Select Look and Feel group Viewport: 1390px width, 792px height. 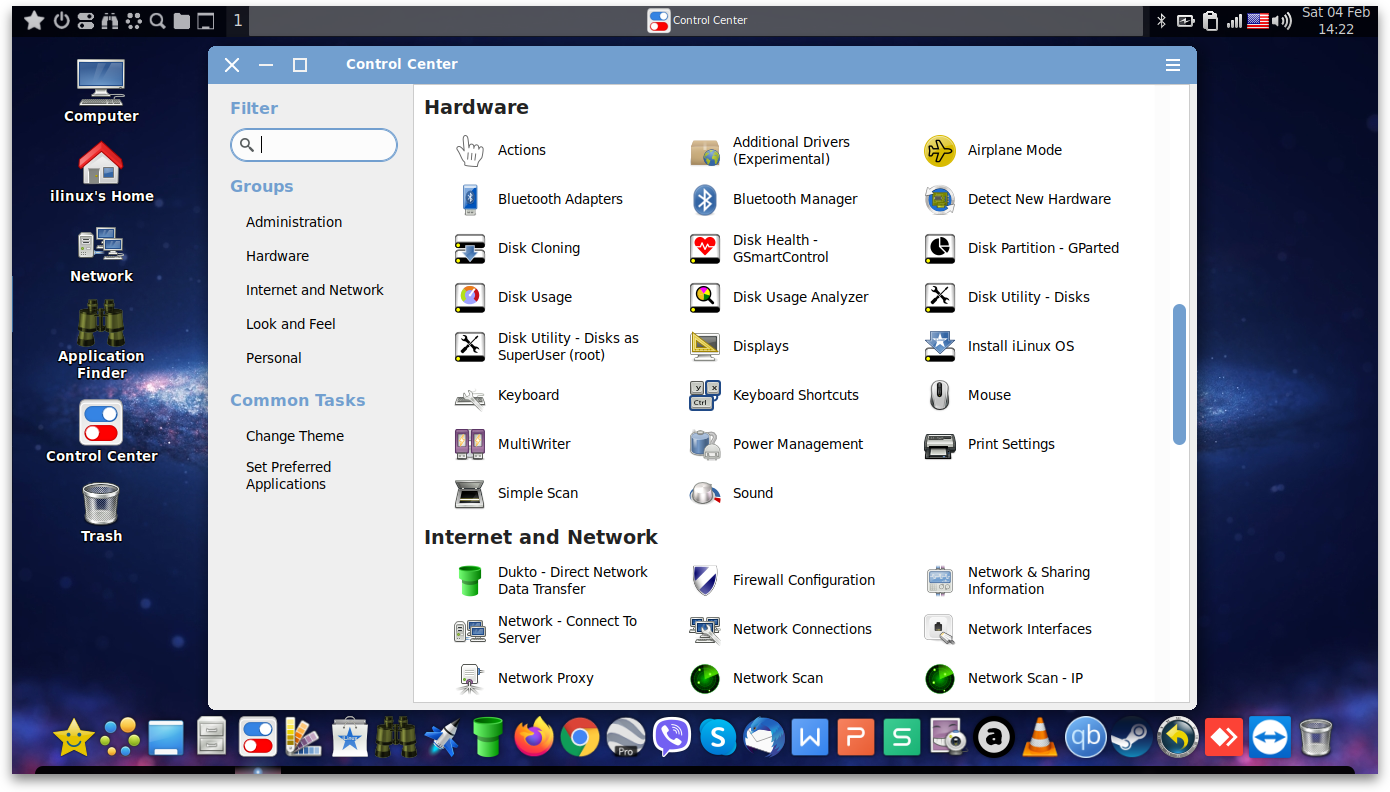coord(291,324)
